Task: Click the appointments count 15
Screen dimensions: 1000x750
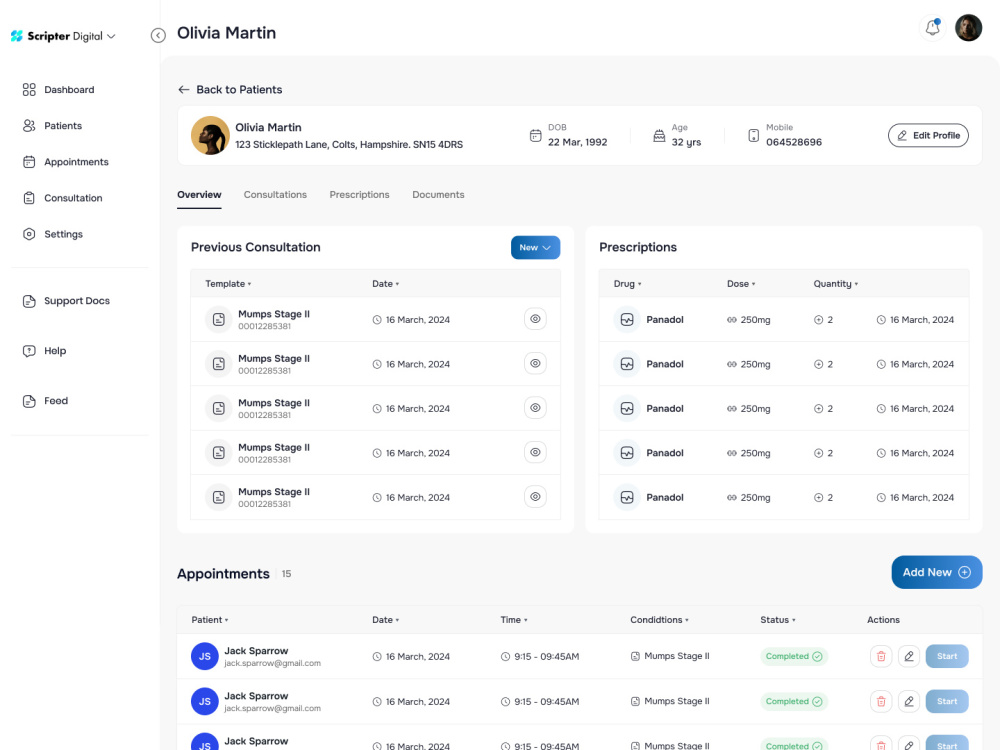Action: tap(286, 574)
